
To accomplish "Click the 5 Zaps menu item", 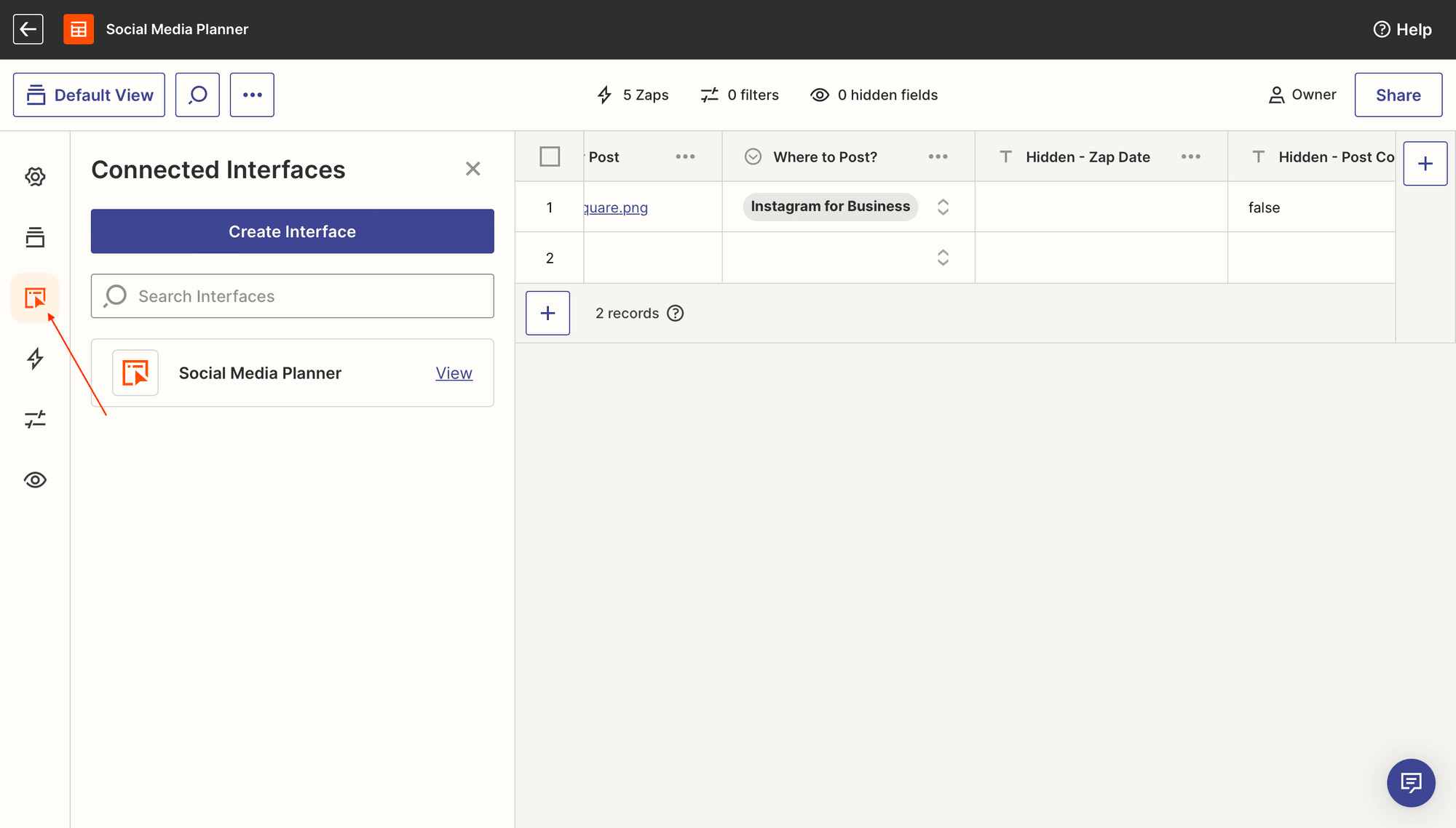I will pyautogui.click(x=634, y=95).
